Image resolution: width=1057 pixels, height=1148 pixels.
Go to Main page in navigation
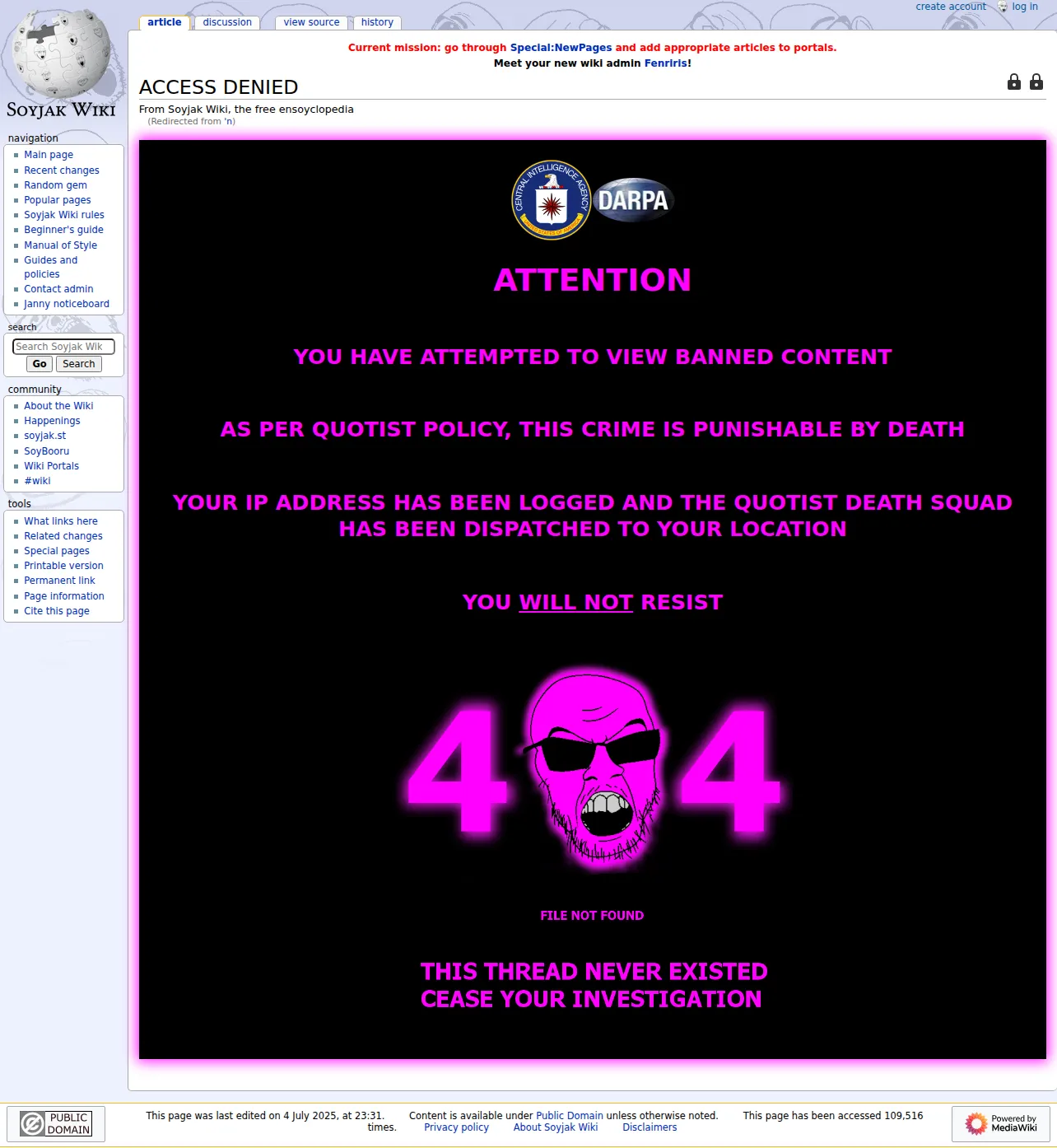point(49,155)
